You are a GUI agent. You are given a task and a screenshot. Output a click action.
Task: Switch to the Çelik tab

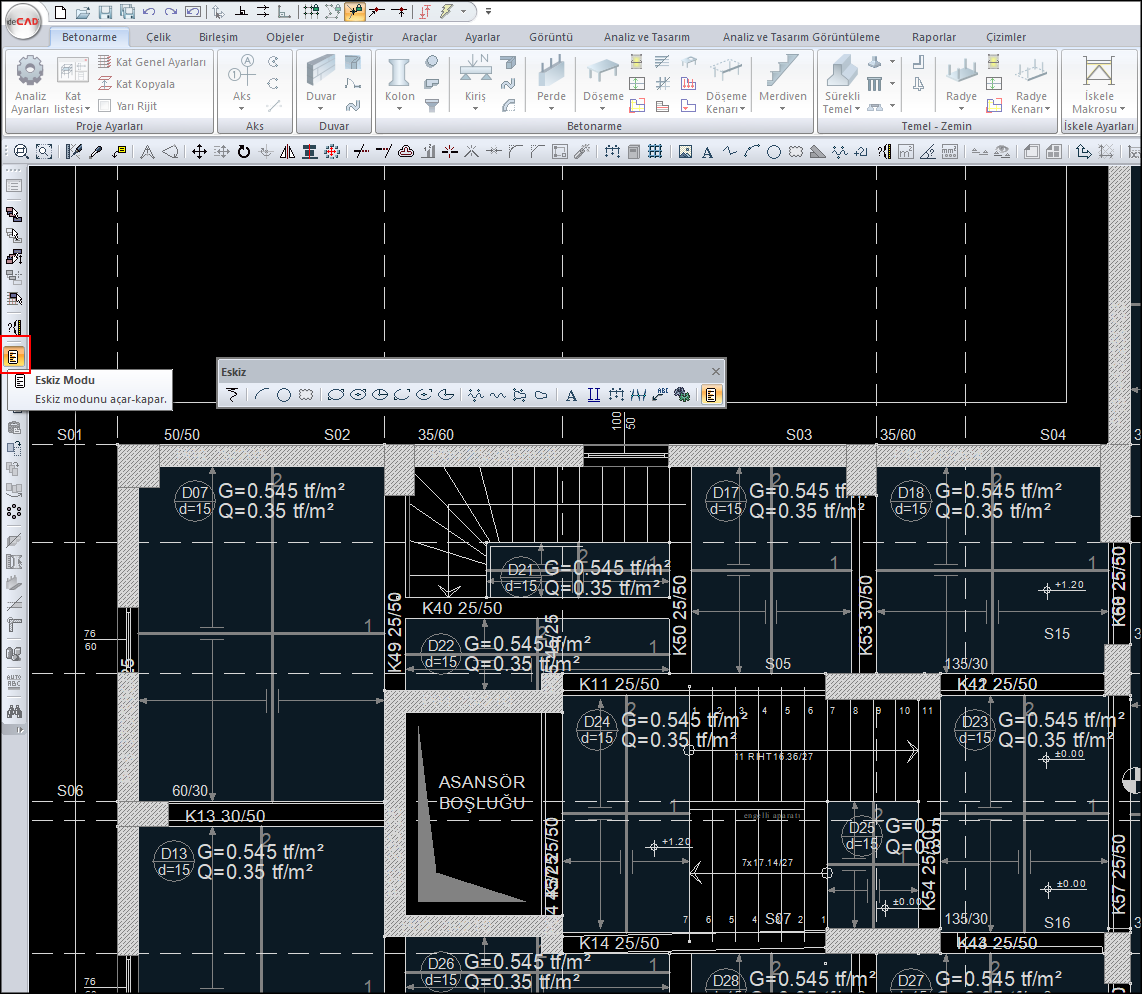[158, 37]
